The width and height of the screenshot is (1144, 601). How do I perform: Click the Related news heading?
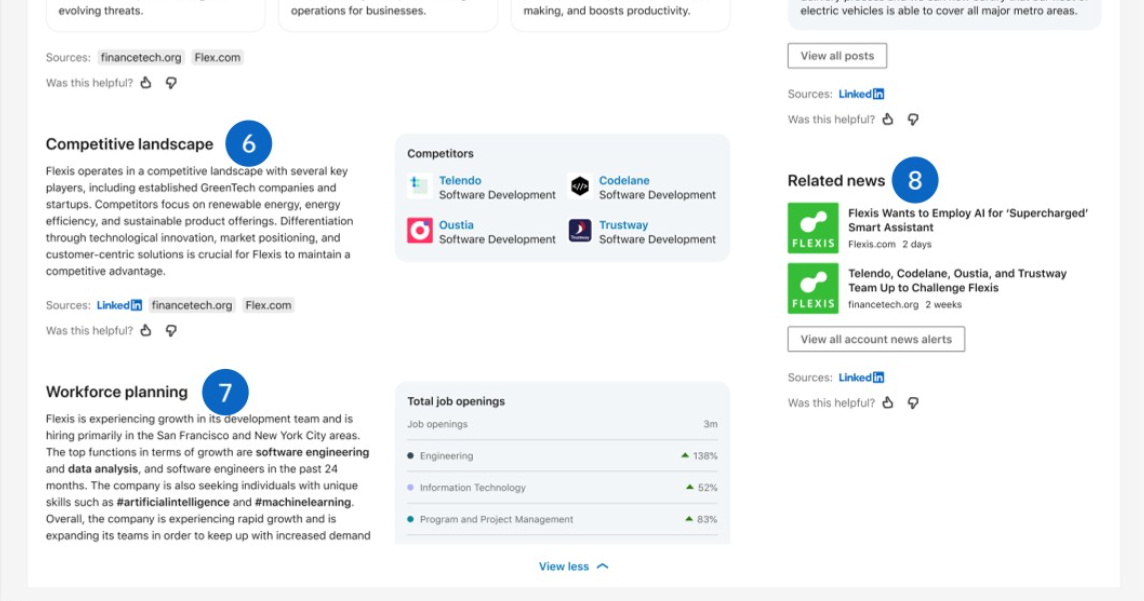tap(836, 180)
